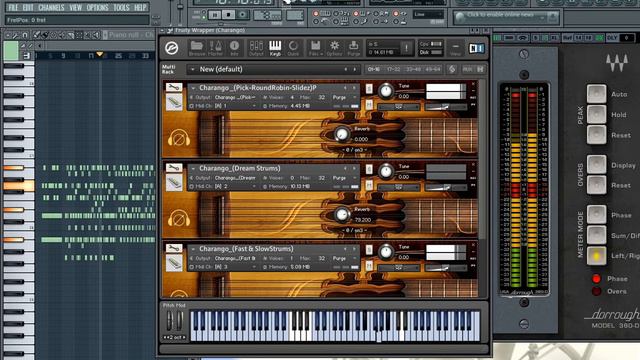Click the Tune knob on Pick-RoundRobin instrument
The image size is (640, 360).
coord(386,91)
